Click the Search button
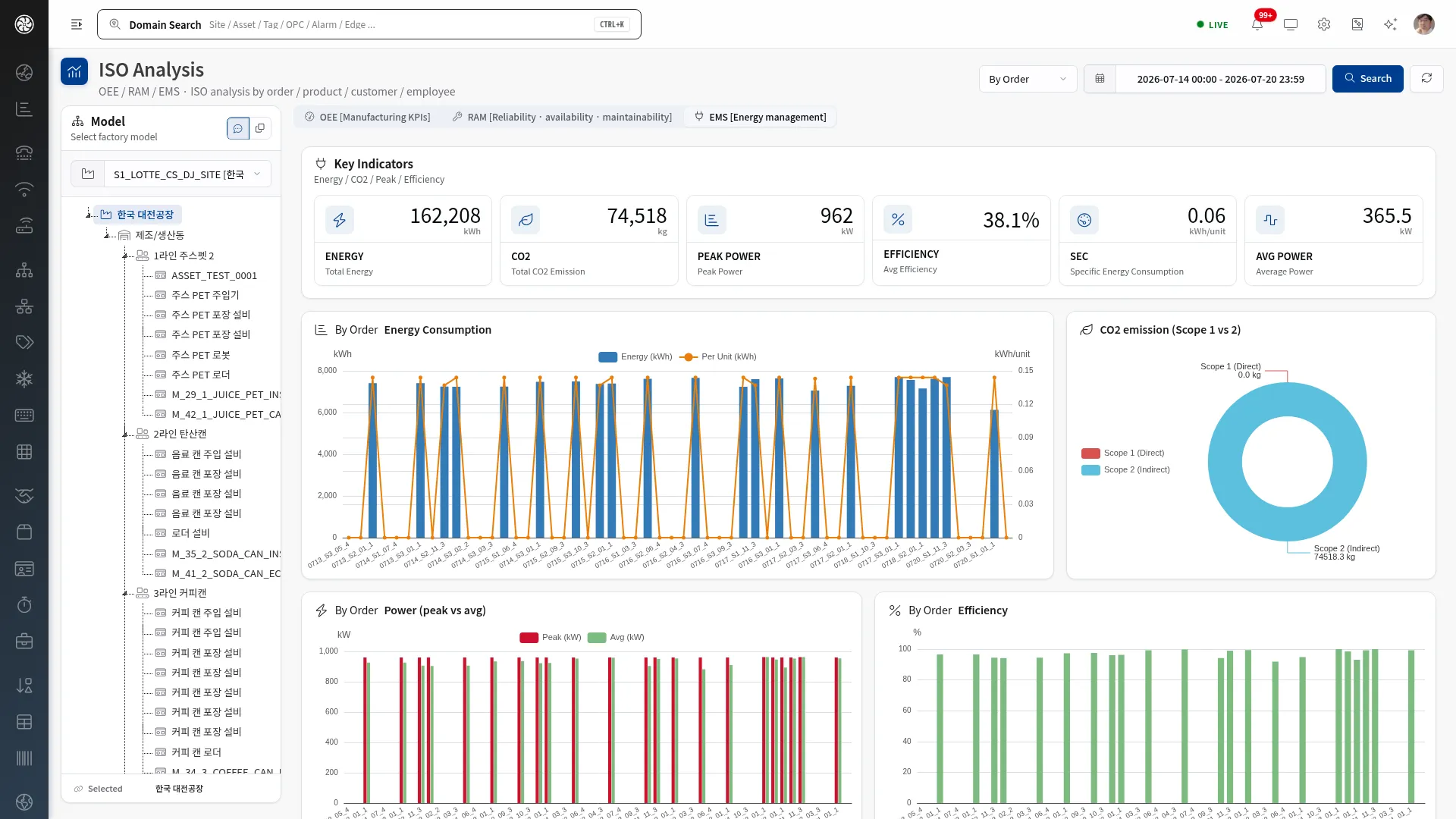This screenshot has height=819, width=1456. pyautogui.click(x=1368, y=78)
